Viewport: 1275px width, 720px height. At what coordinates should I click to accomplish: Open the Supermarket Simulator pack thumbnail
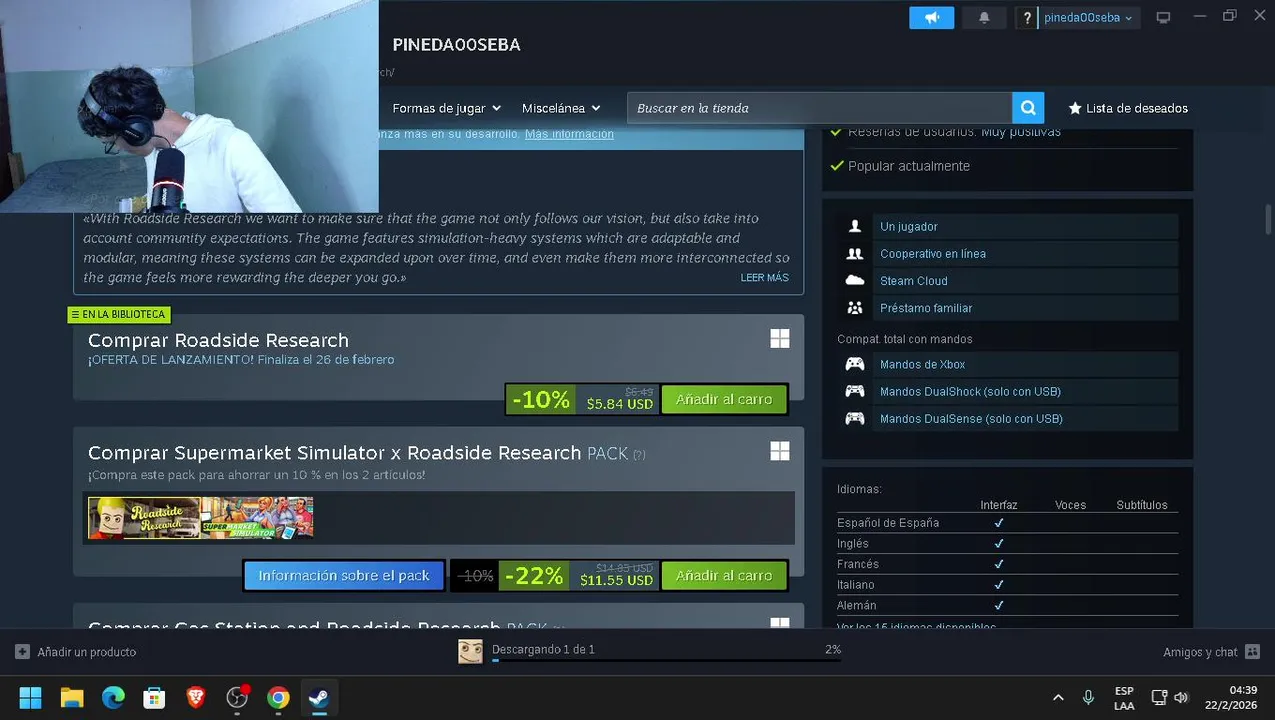tap(257, 518)
